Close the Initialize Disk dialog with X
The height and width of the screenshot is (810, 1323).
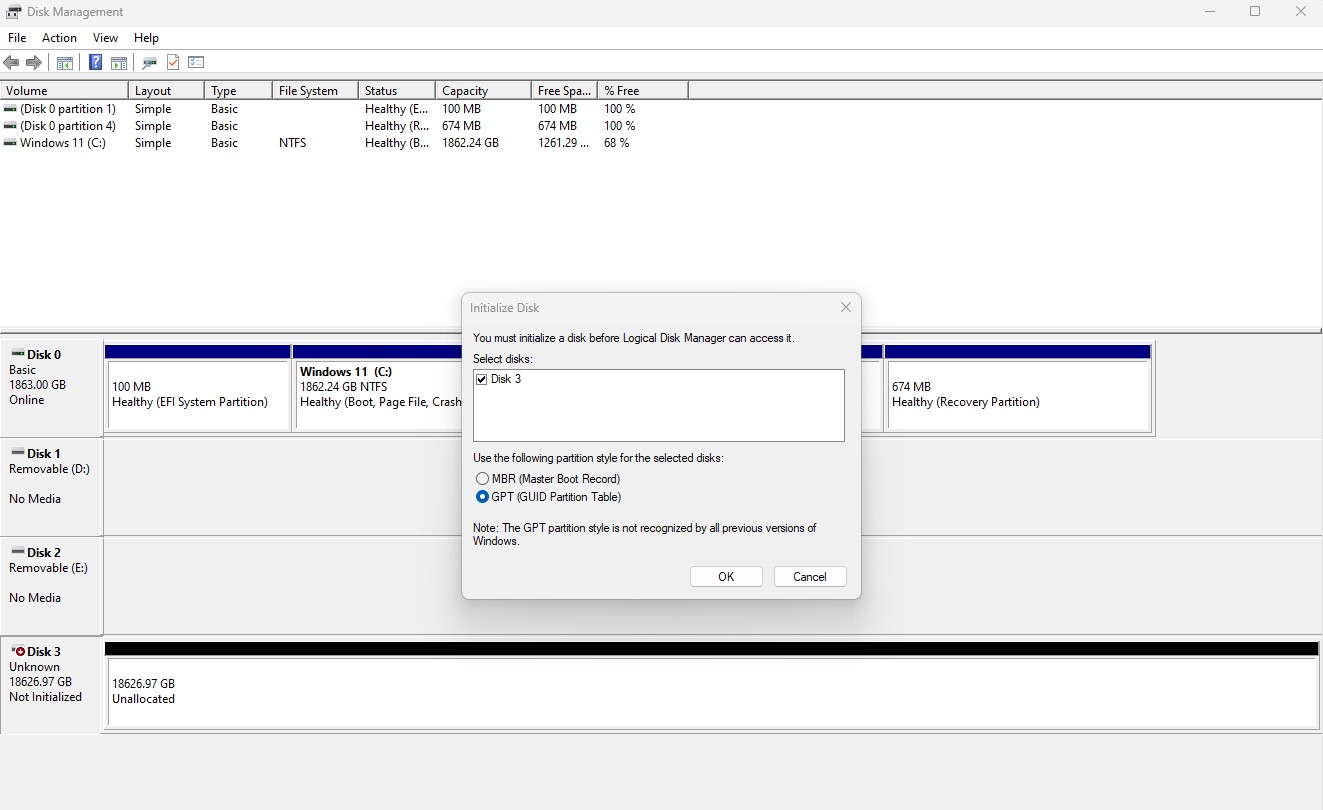[x=845, y=308]
